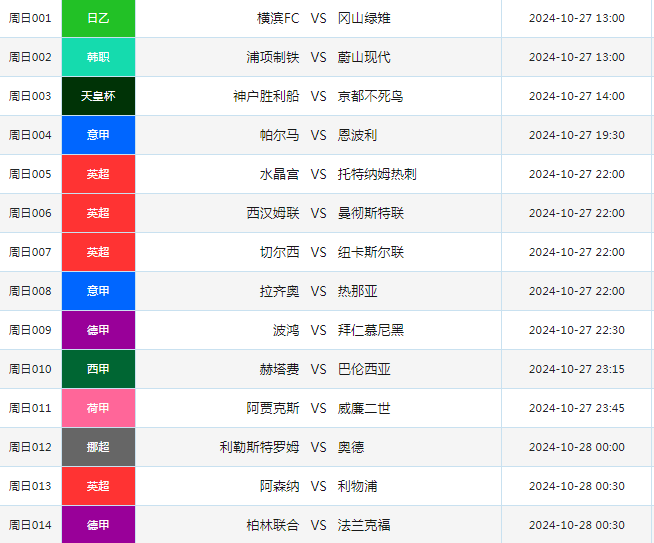Viewport: 654px width, 543px height.
Task: Select away team 威廉二世
Action: (364, 408)
